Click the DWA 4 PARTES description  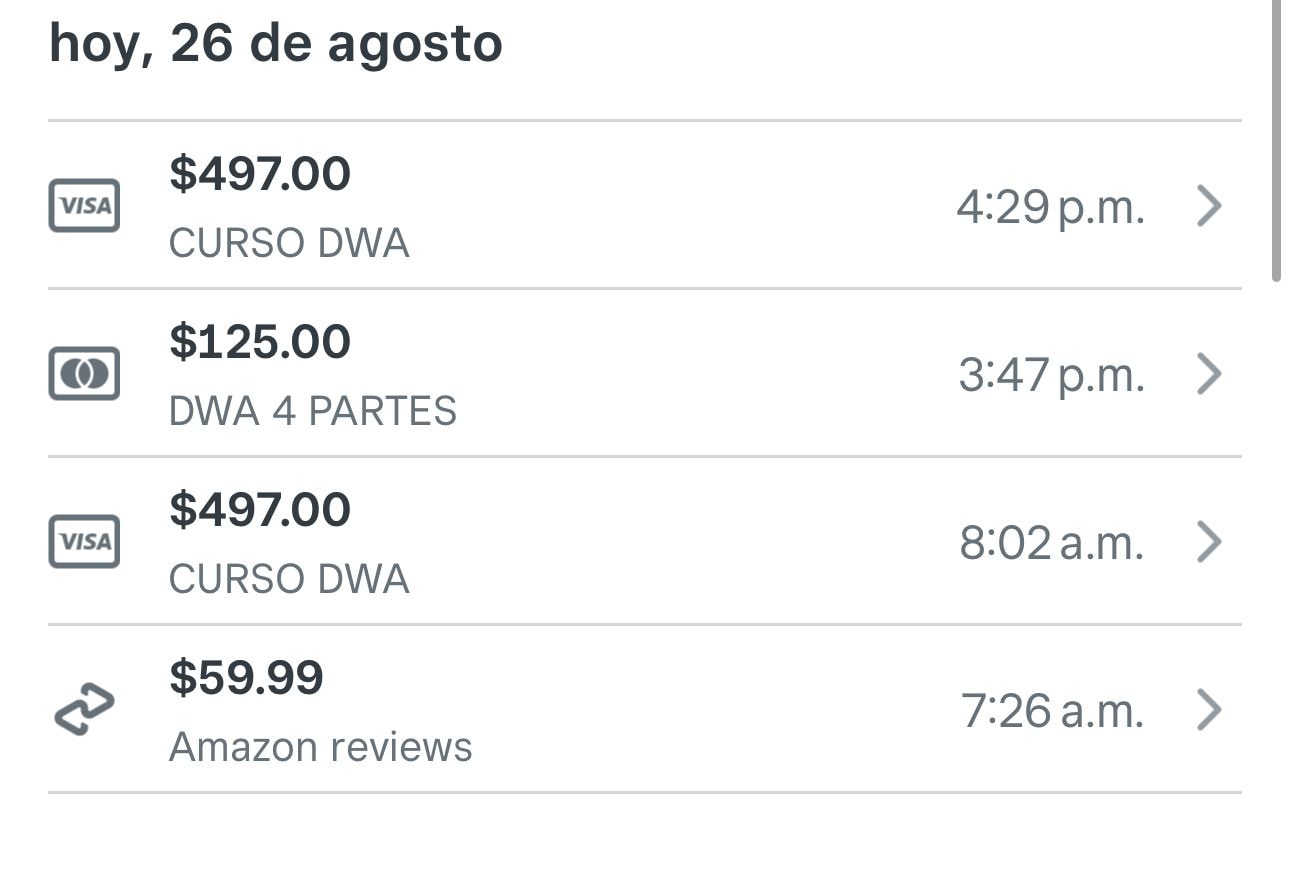(312, 411)
